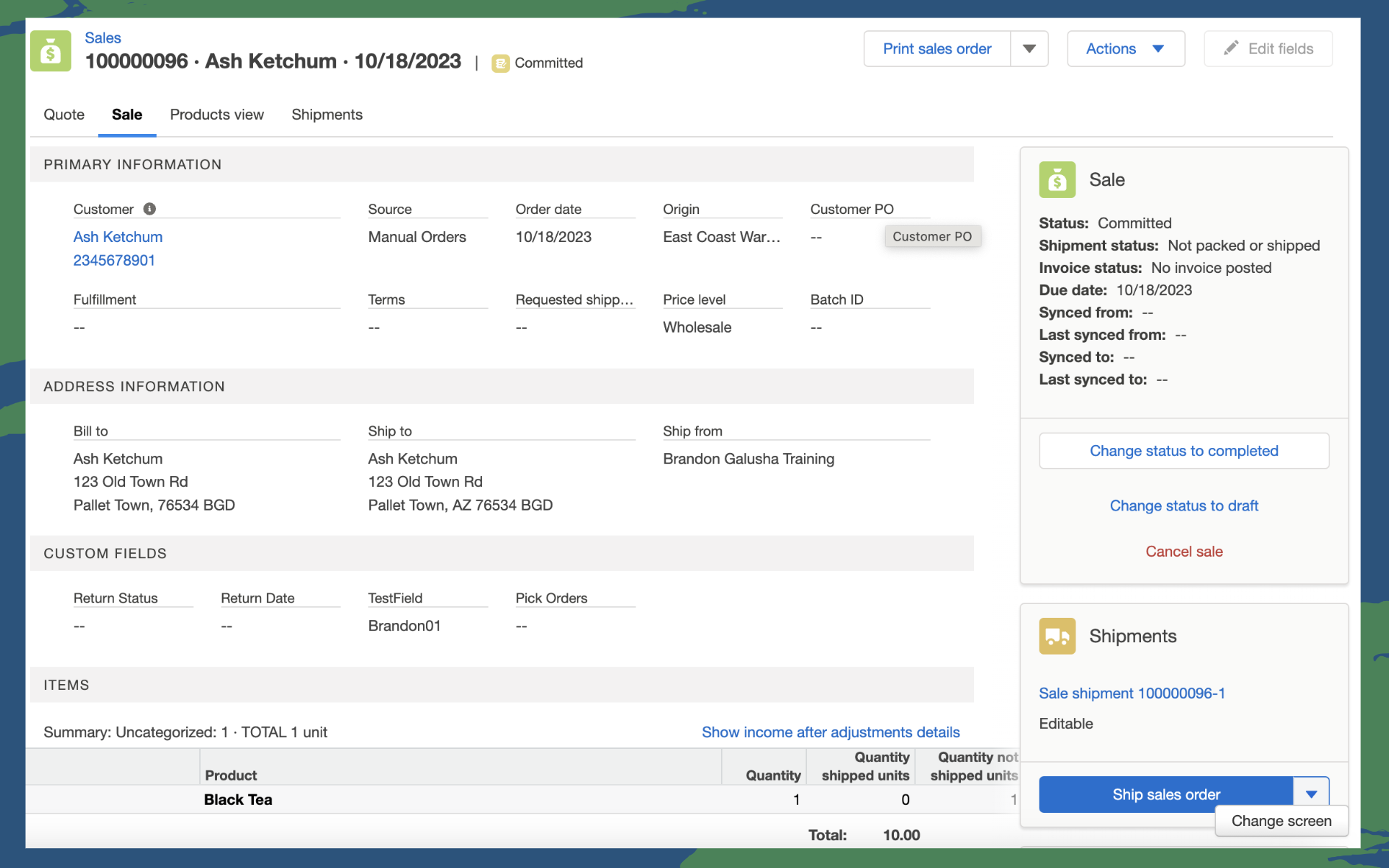1389x868 pixels.
Task: Click the Batch ID field label
Action: (837, 299)
